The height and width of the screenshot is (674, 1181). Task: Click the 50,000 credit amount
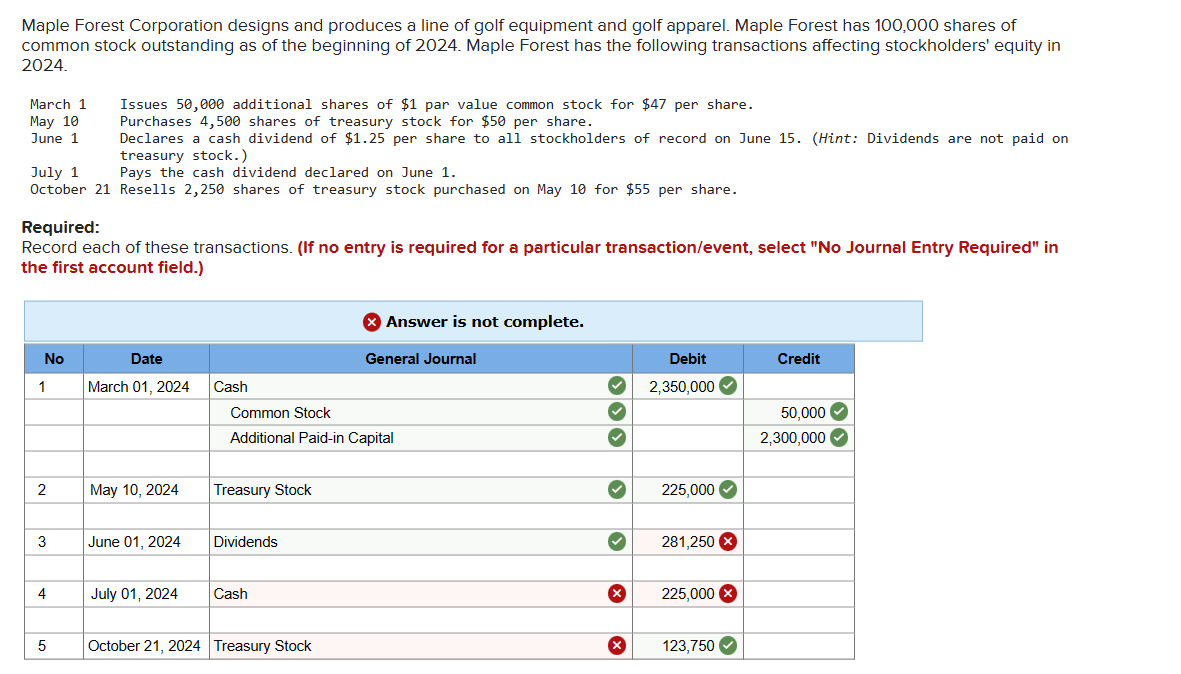pos(803,413)
